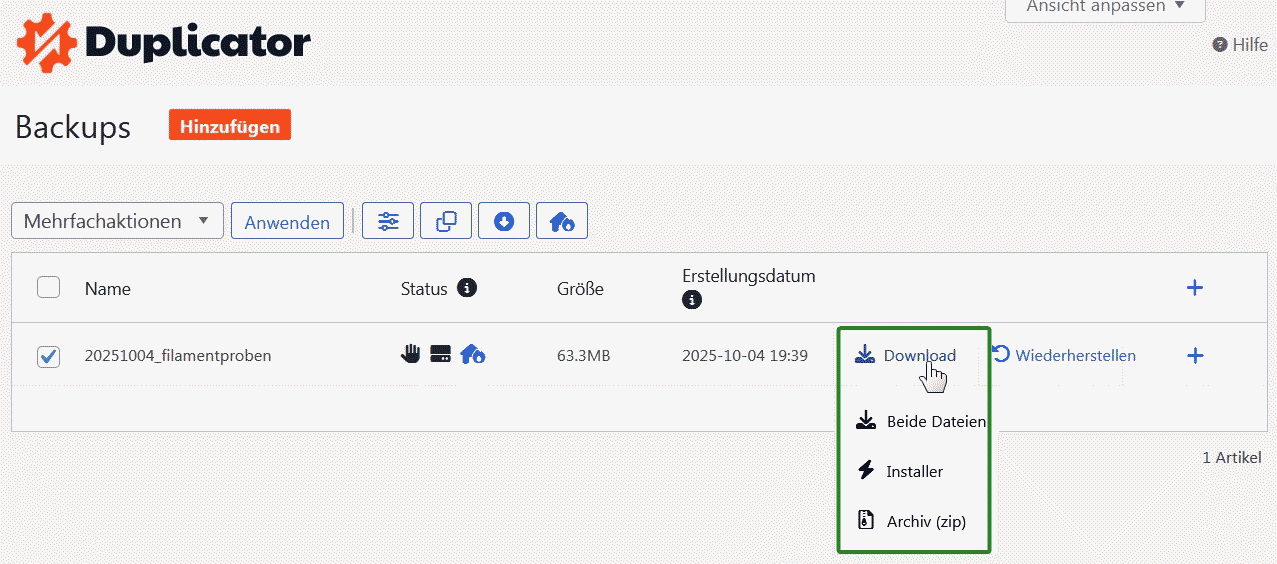Click the info icon beside Status
1277x564 pixels.
(466, 288)
